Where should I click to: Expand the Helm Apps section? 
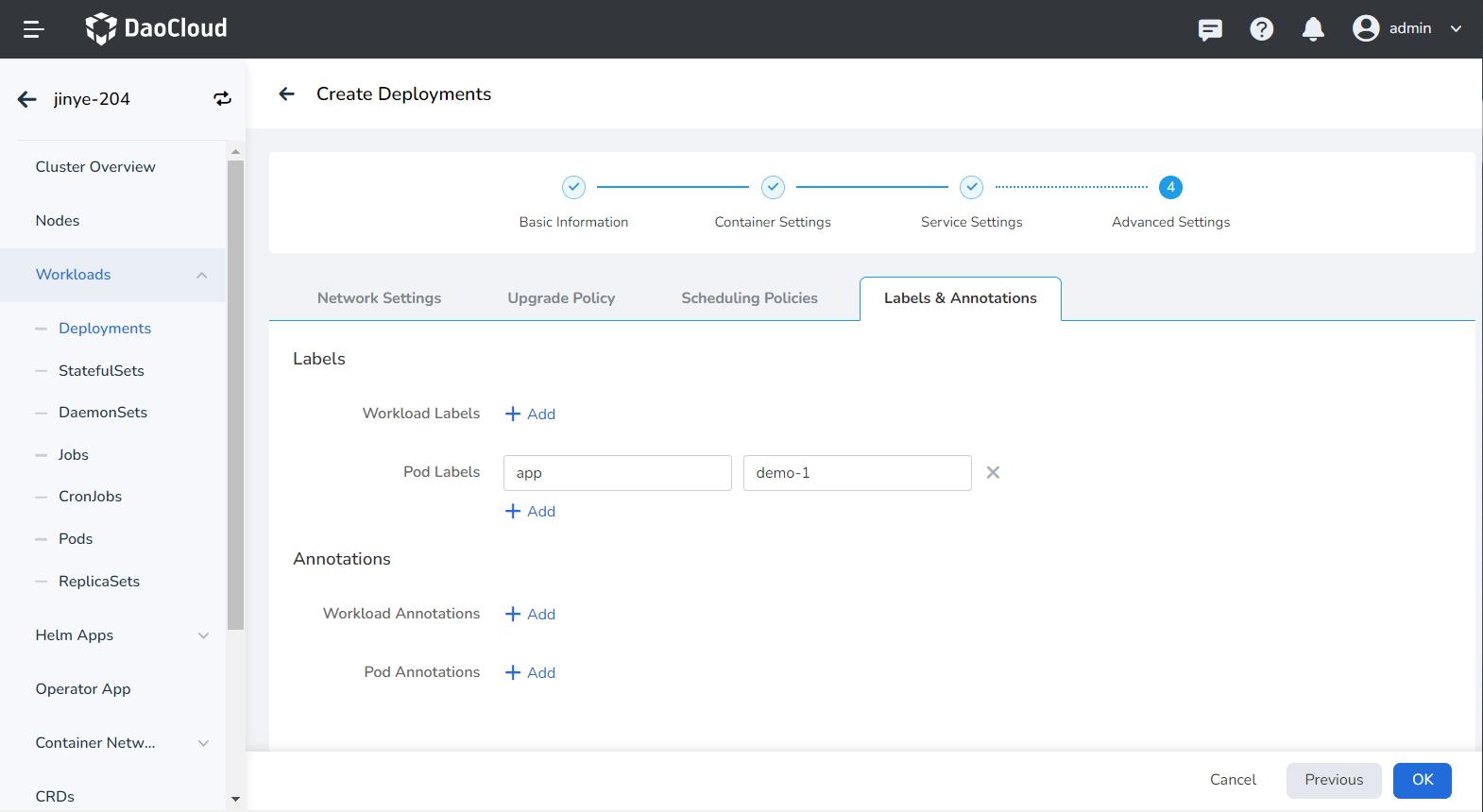click(203, 635)
